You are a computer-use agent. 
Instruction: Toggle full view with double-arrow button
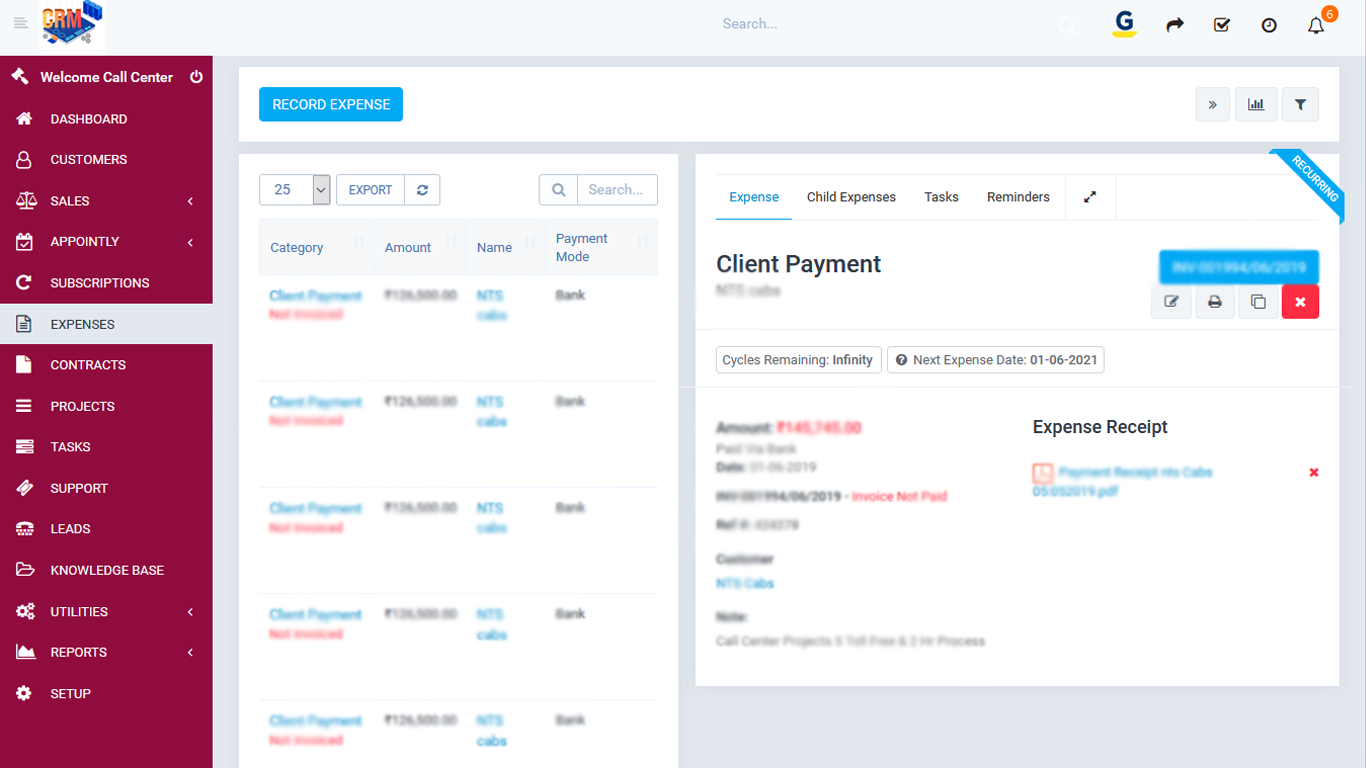click(1212, 104)
